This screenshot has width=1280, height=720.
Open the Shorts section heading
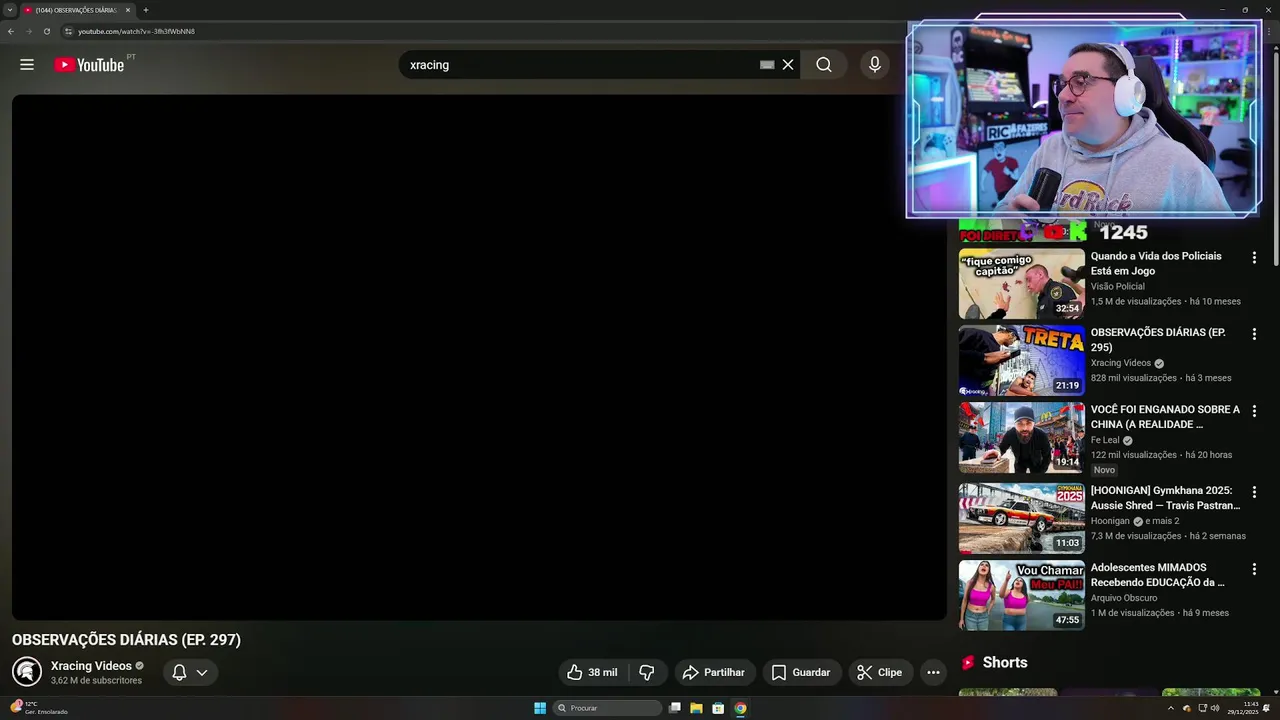[x=1004, y=663]
